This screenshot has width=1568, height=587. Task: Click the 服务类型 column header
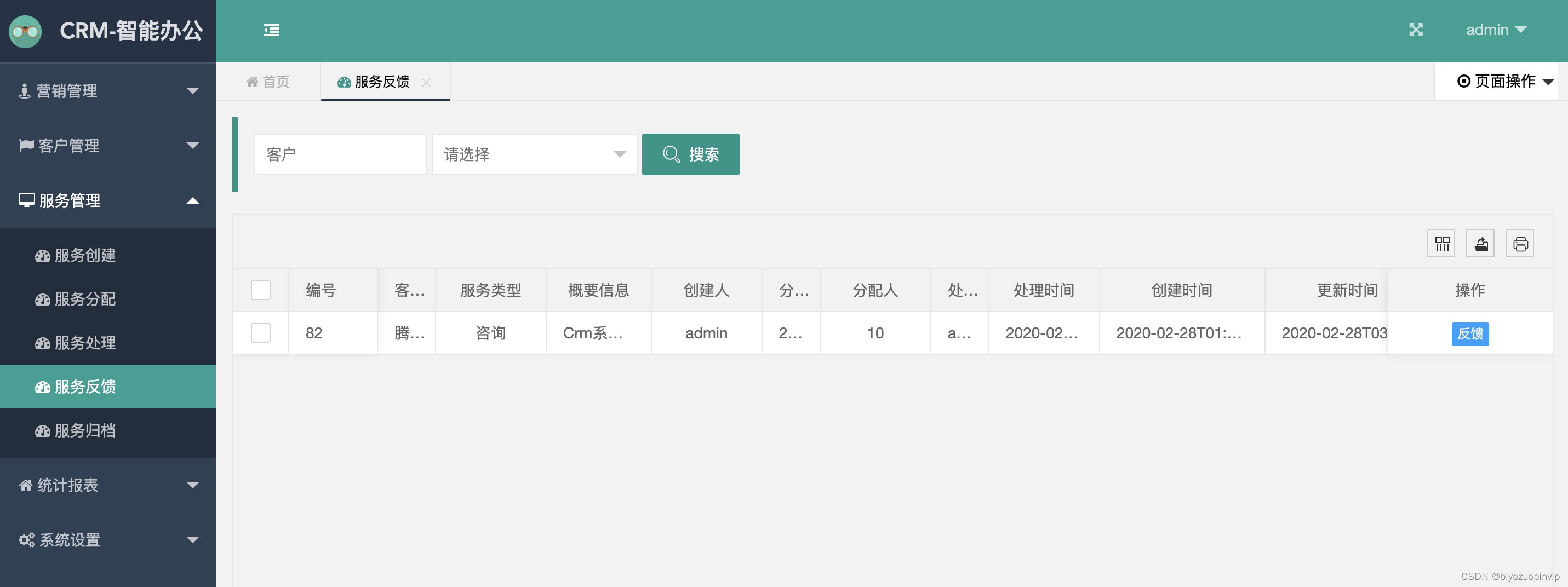tap(490, 290)
